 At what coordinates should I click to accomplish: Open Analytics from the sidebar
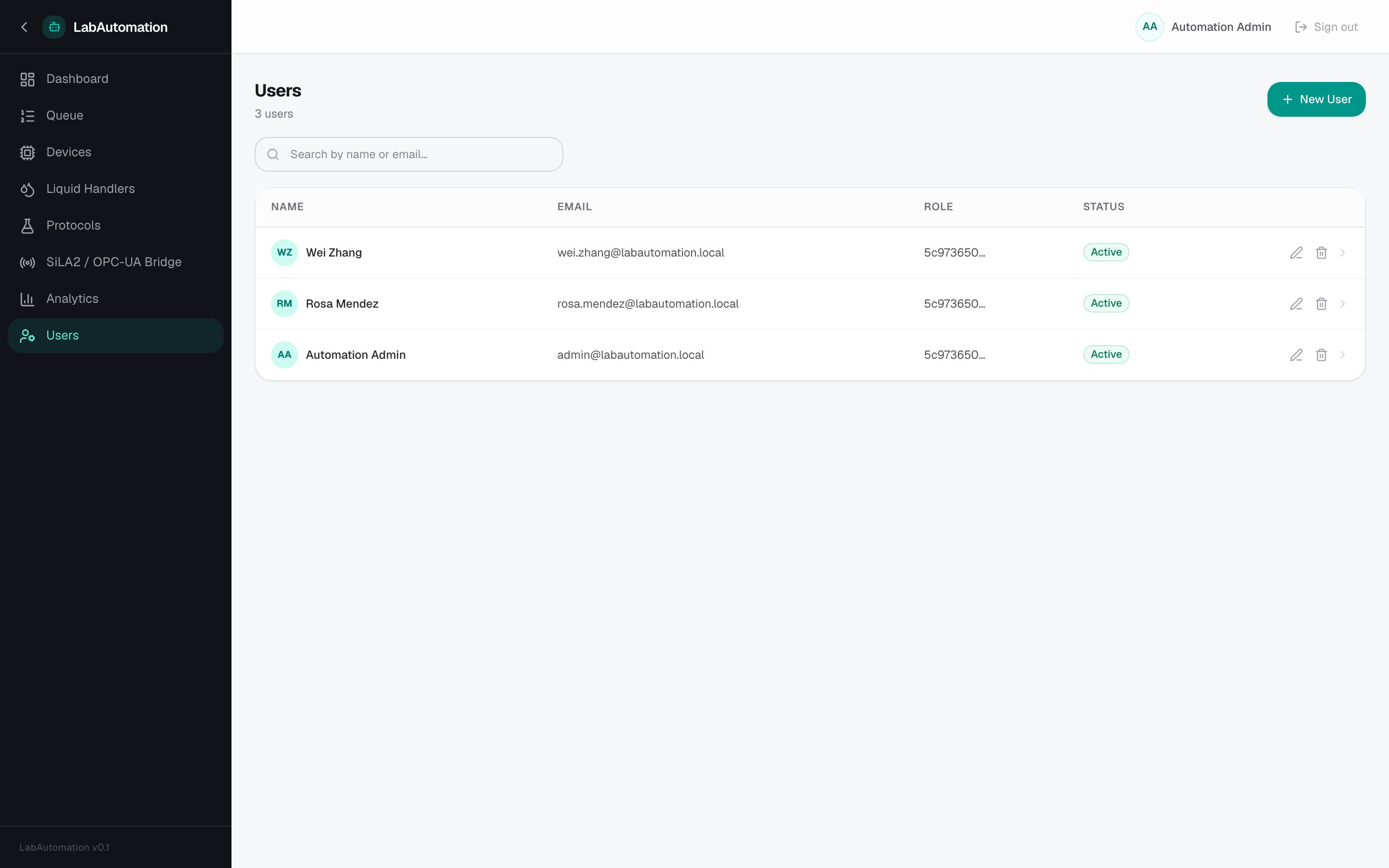(115, 298)
